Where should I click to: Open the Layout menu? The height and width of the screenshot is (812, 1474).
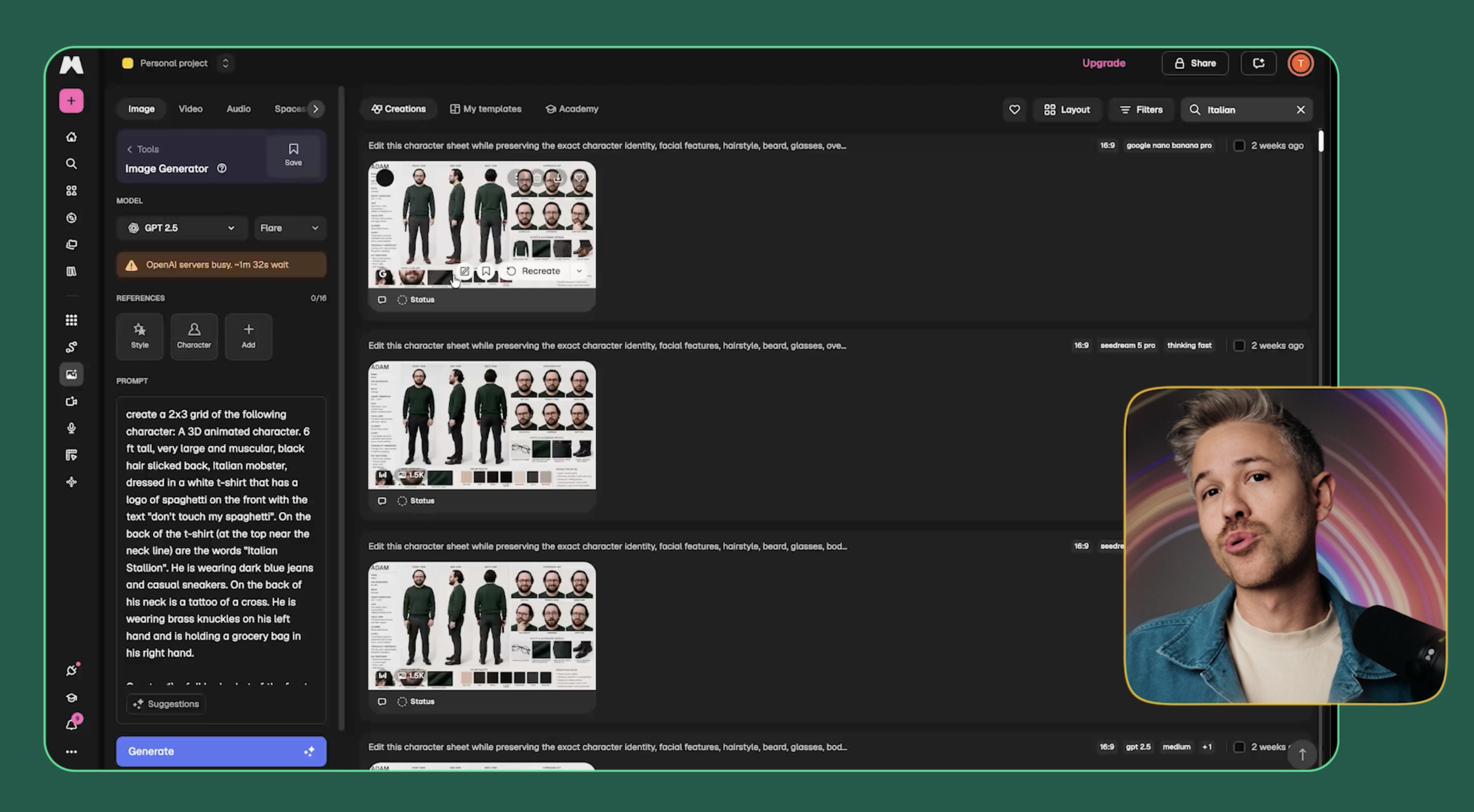[1067, 110]
